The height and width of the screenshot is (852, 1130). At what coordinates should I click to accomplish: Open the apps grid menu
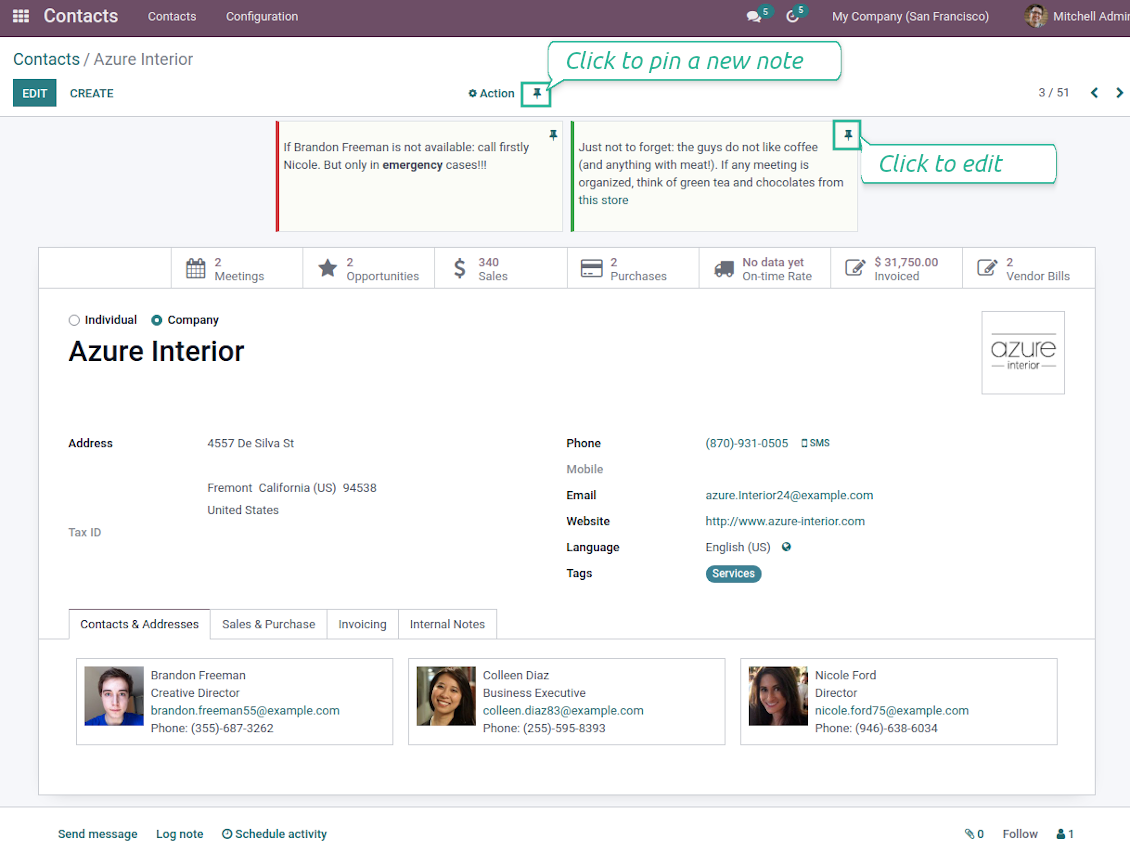tap(21, 16)
